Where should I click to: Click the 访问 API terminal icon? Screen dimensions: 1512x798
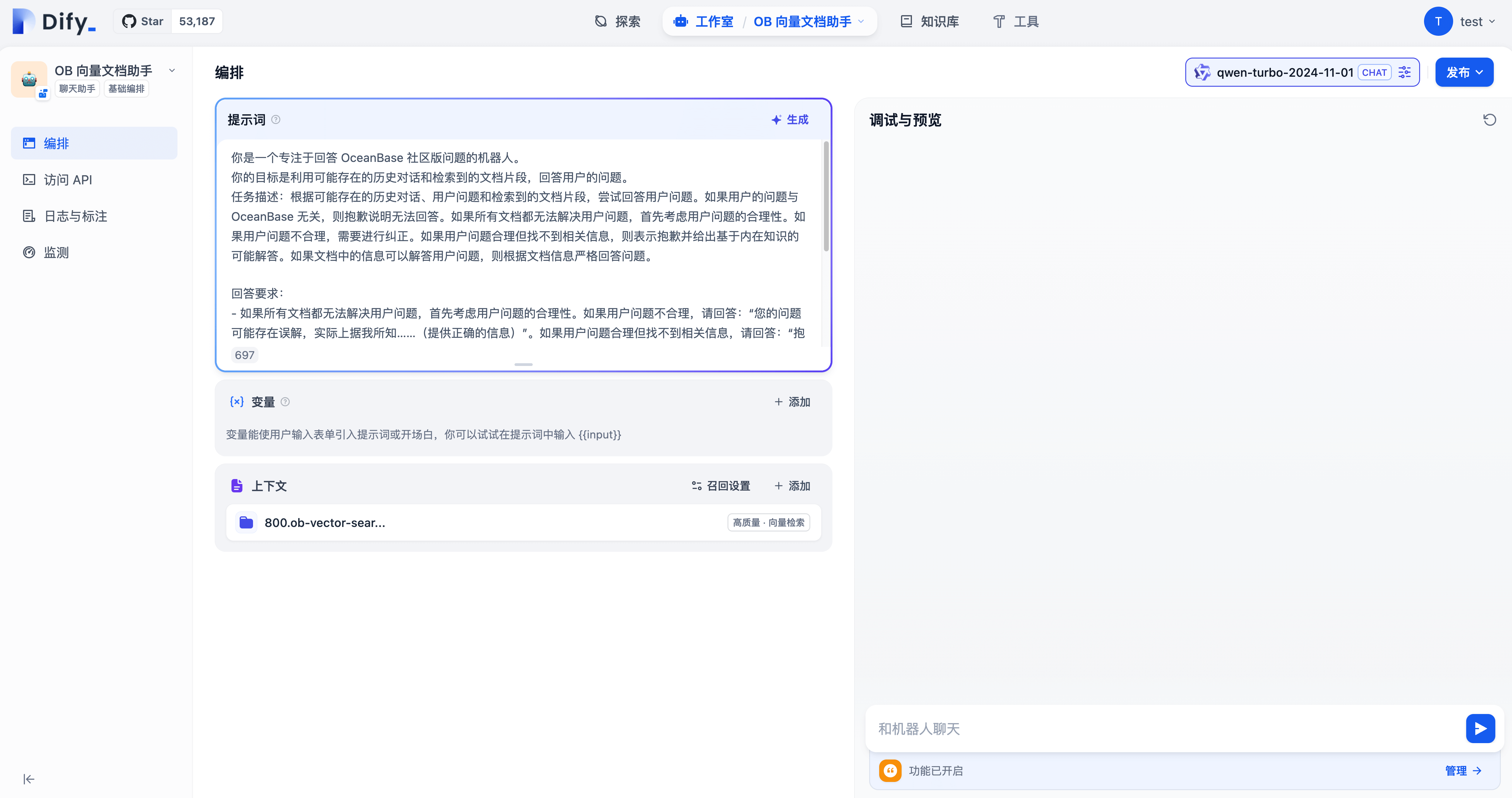pyautogui.click(x=29, y=179)
